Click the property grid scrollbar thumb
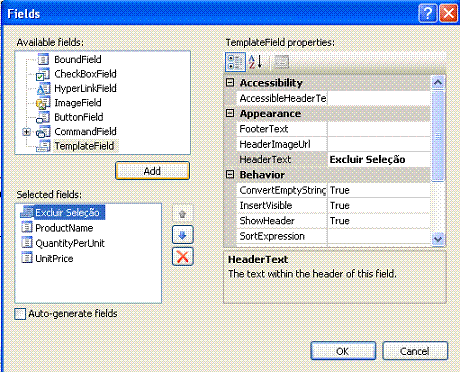Image resolution: width=460 pixels, height=372 pixels. [x=438, y=135]
